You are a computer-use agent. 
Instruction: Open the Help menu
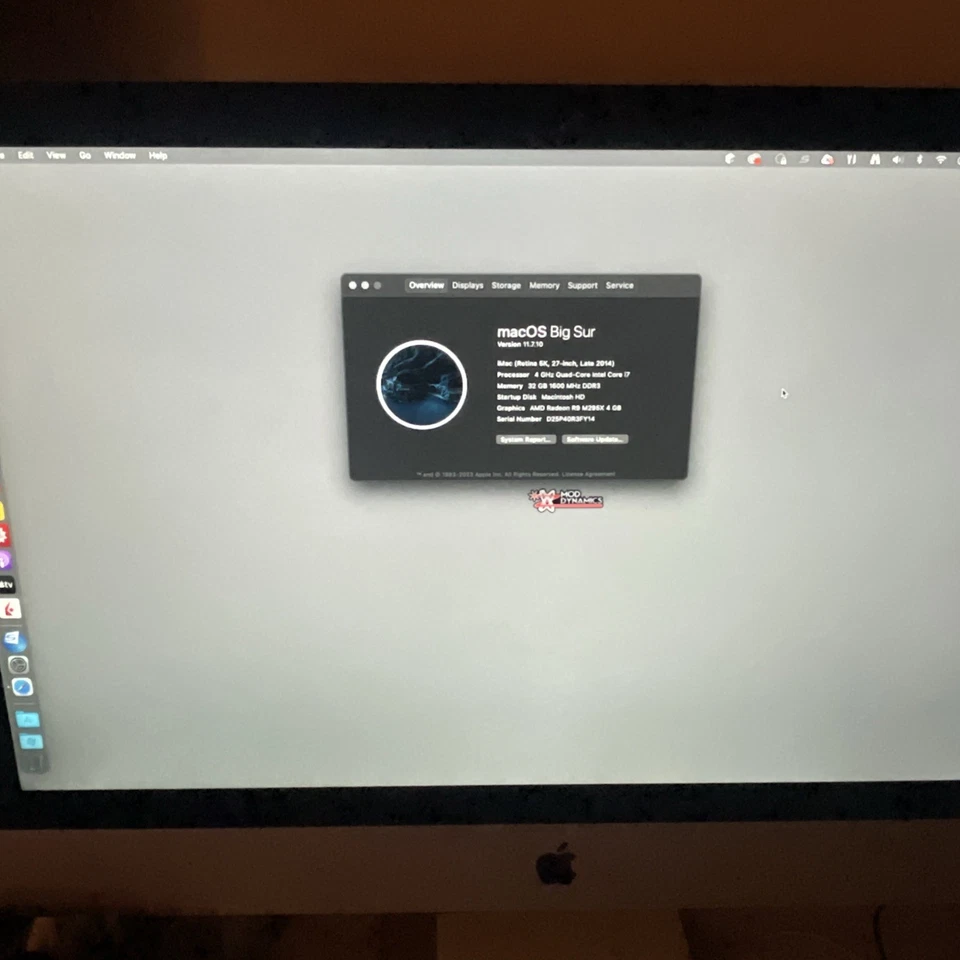tap(157, 155)
